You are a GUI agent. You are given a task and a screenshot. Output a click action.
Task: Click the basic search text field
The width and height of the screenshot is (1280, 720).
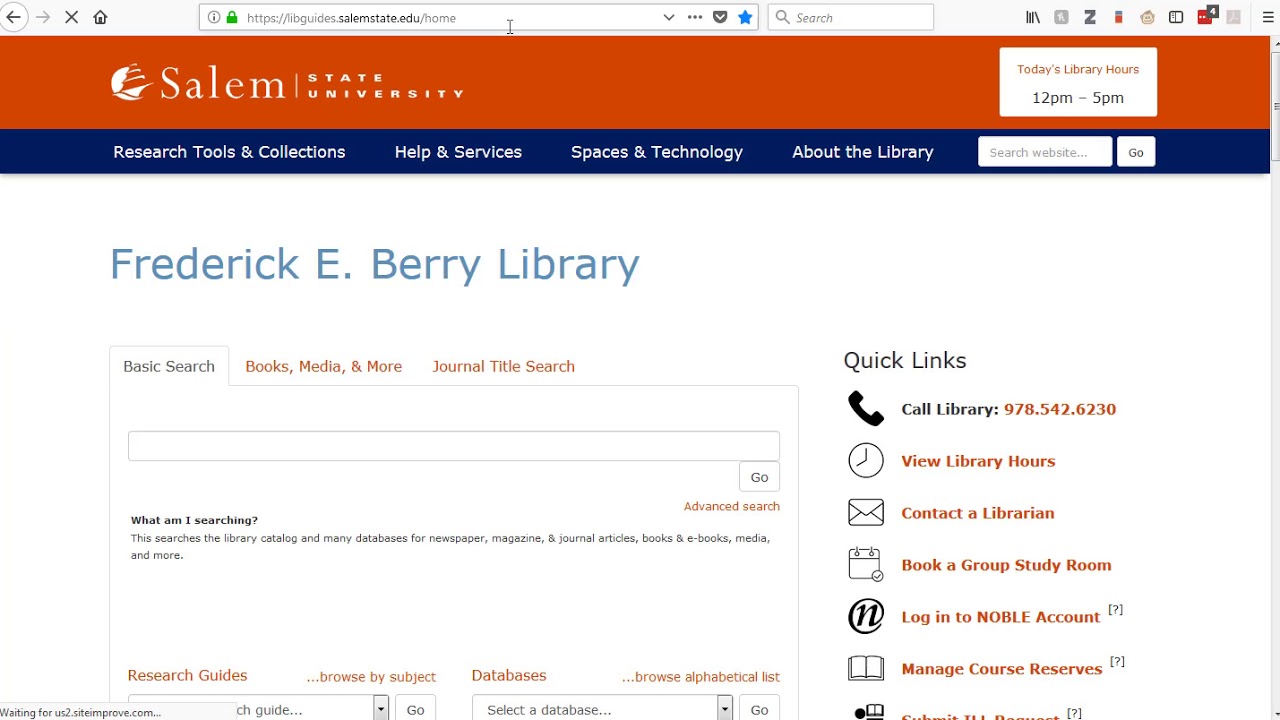tap(454, 446)
